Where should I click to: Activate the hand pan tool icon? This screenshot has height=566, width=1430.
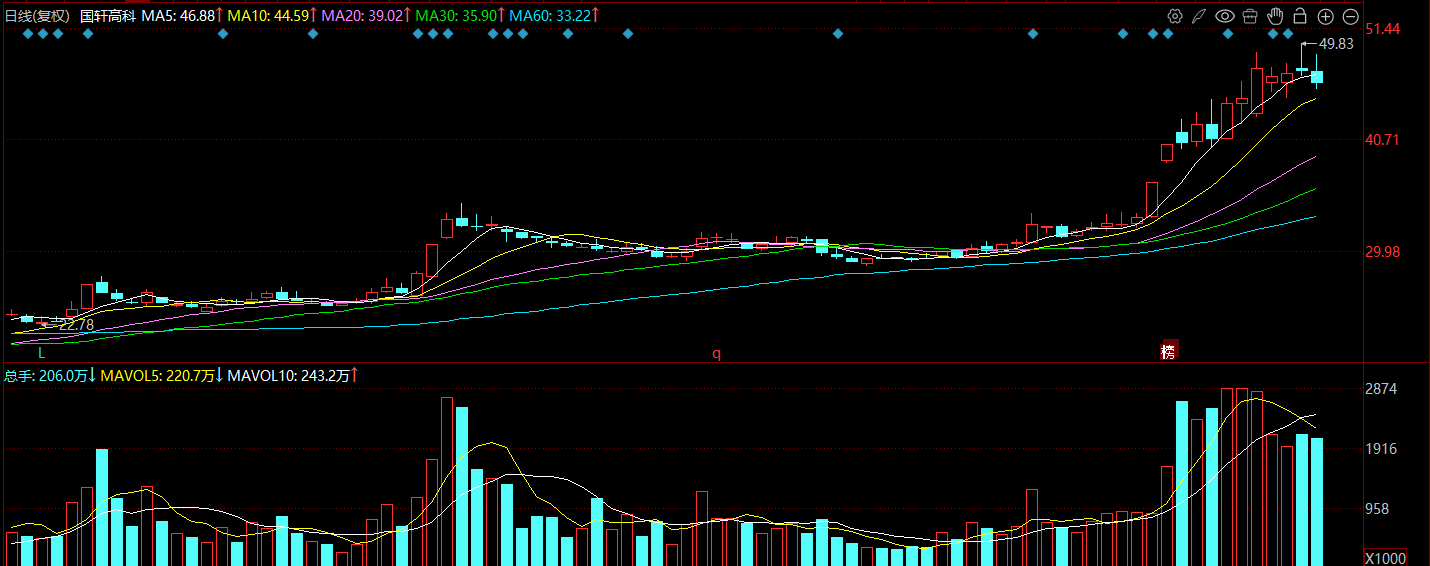[1275, 16]
